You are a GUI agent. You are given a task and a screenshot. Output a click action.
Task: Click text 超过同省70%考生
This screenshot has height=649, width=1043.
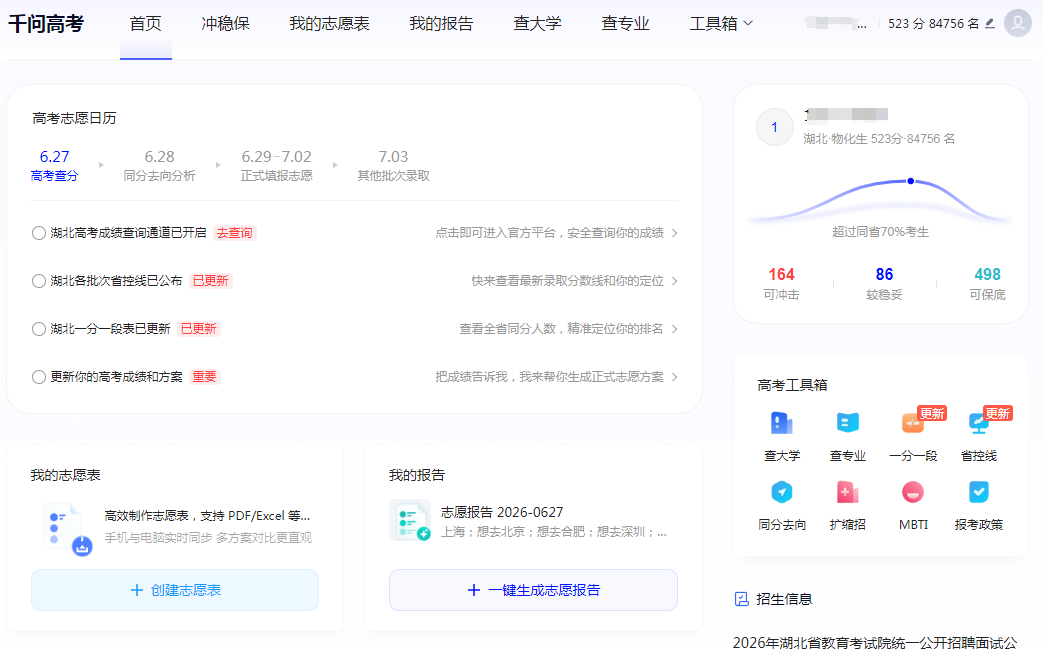(x=880, y=232)
